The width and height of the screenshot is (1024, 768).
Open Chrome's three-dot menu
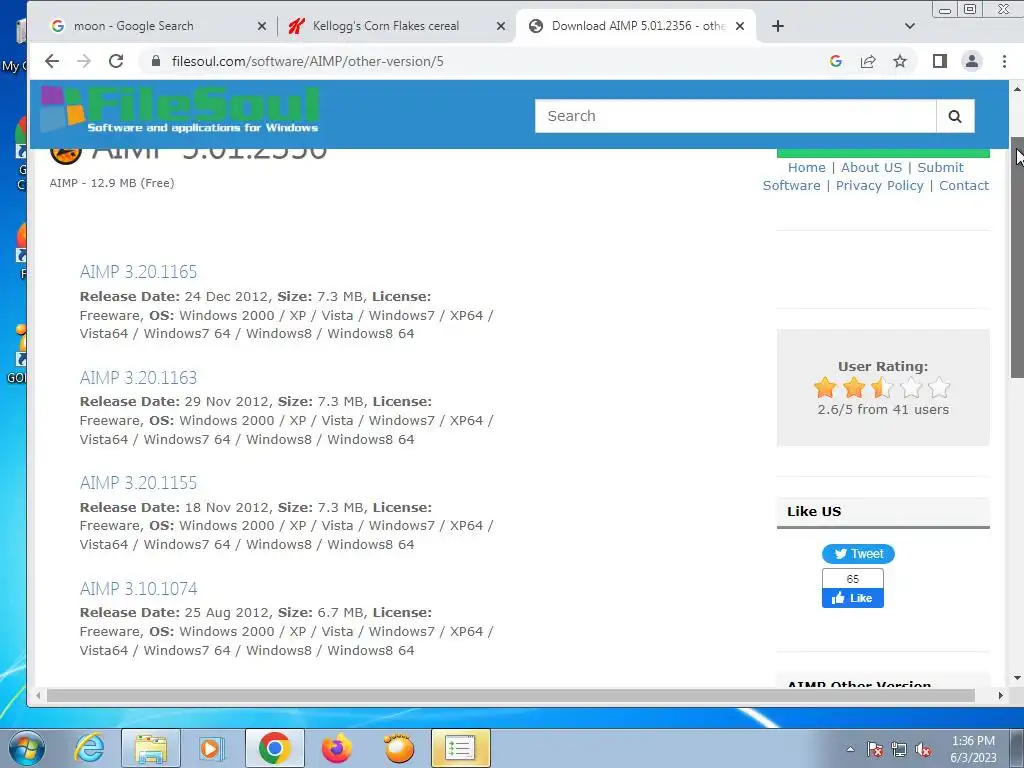(1004, 61)
